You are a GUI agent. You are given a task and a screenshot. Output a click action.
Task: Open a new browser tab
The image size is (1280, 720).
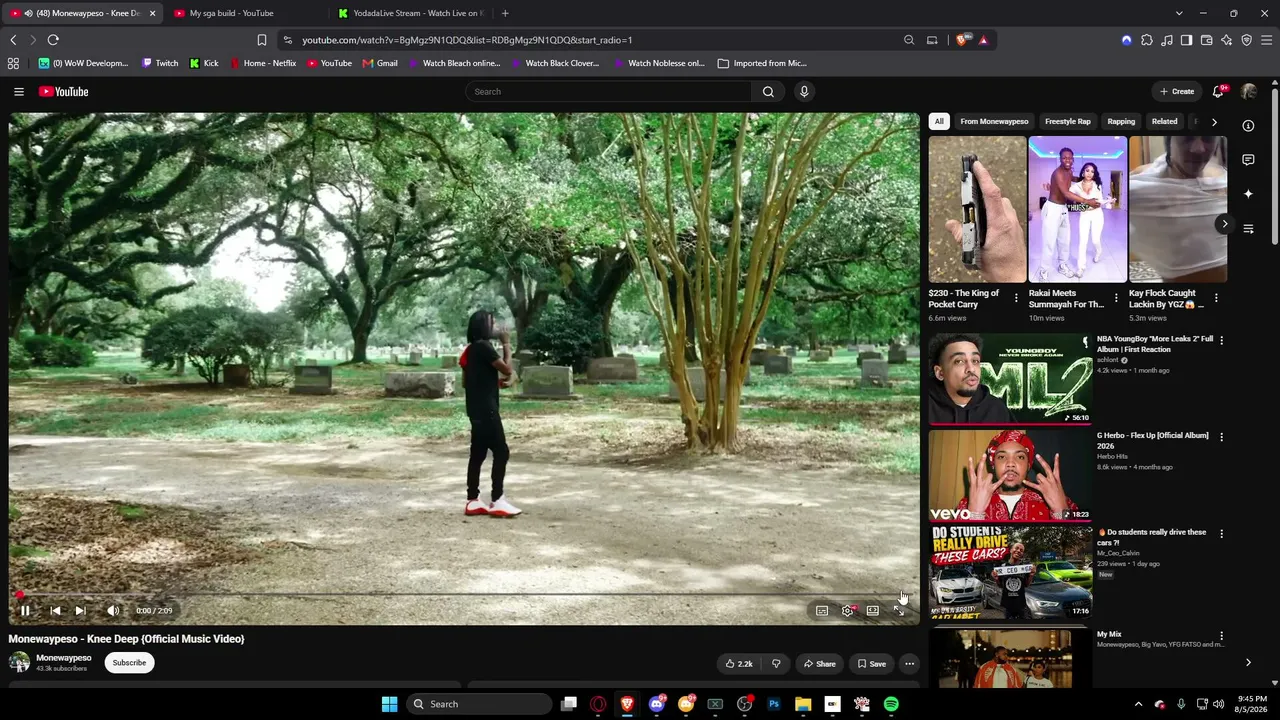click(x=505, y=13)
